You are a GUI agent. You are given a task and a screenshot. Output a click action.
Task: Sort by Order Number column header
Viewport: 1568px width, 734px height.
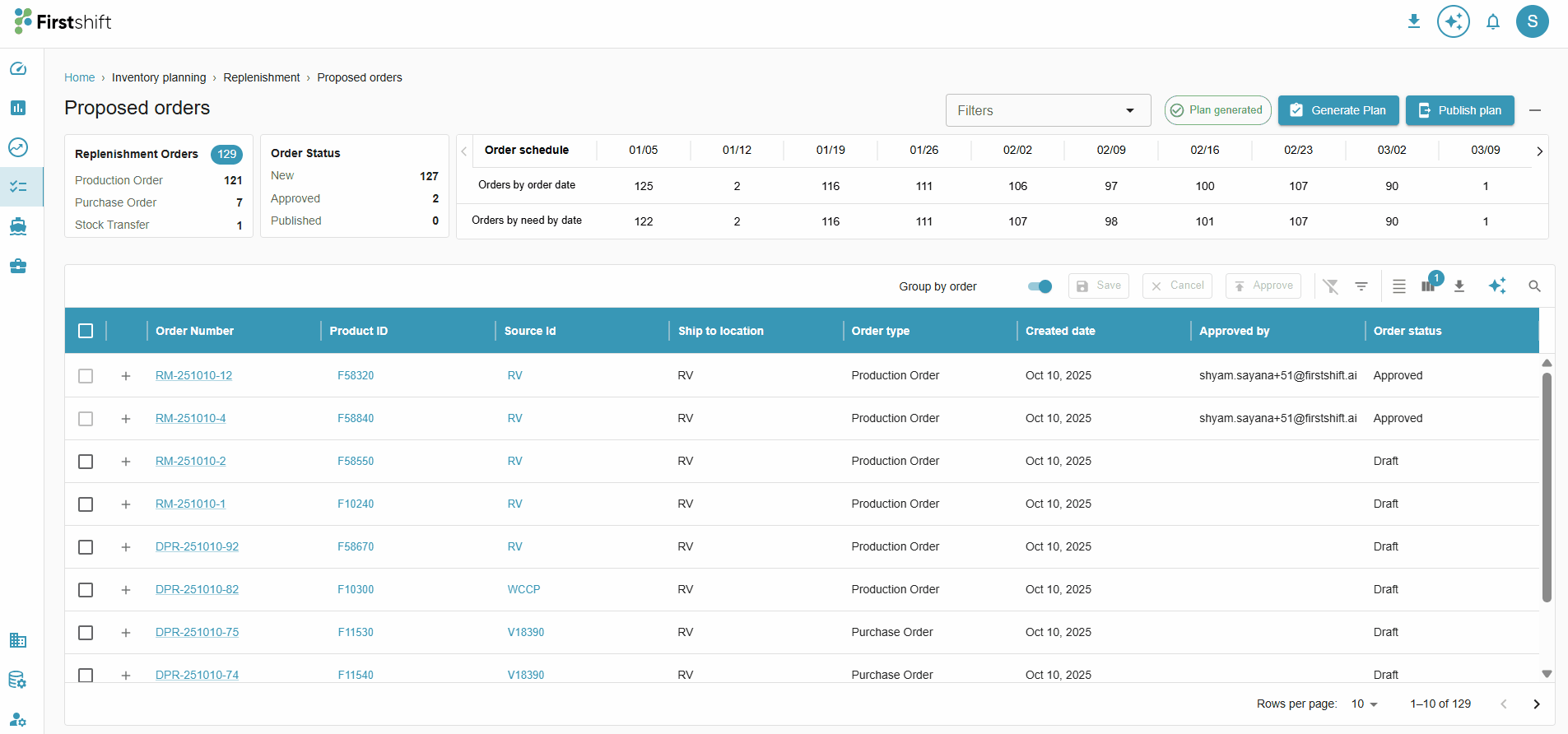point(195,331)
